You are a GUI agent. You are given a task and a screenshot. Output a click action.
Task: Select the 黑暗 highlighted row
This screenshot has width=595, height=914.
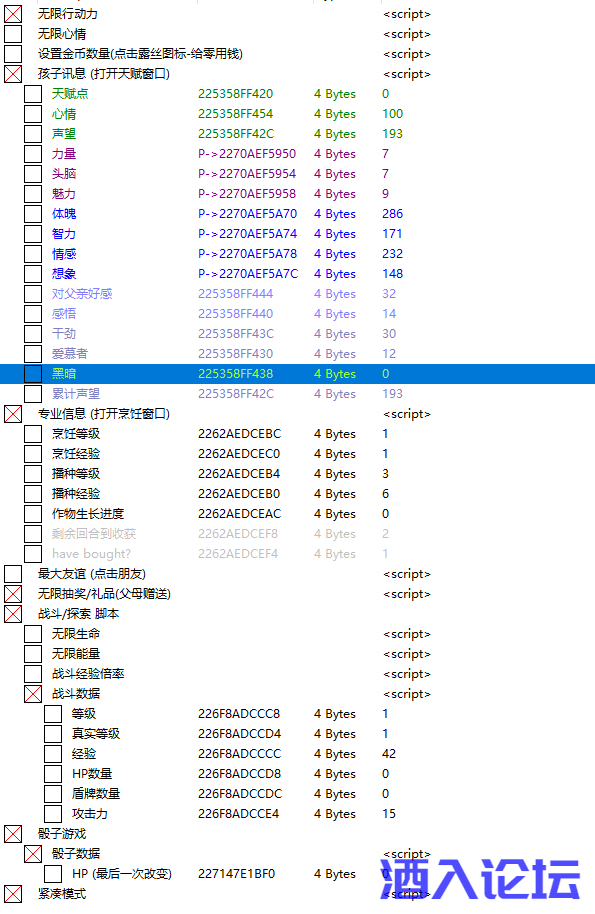(297, 374)
